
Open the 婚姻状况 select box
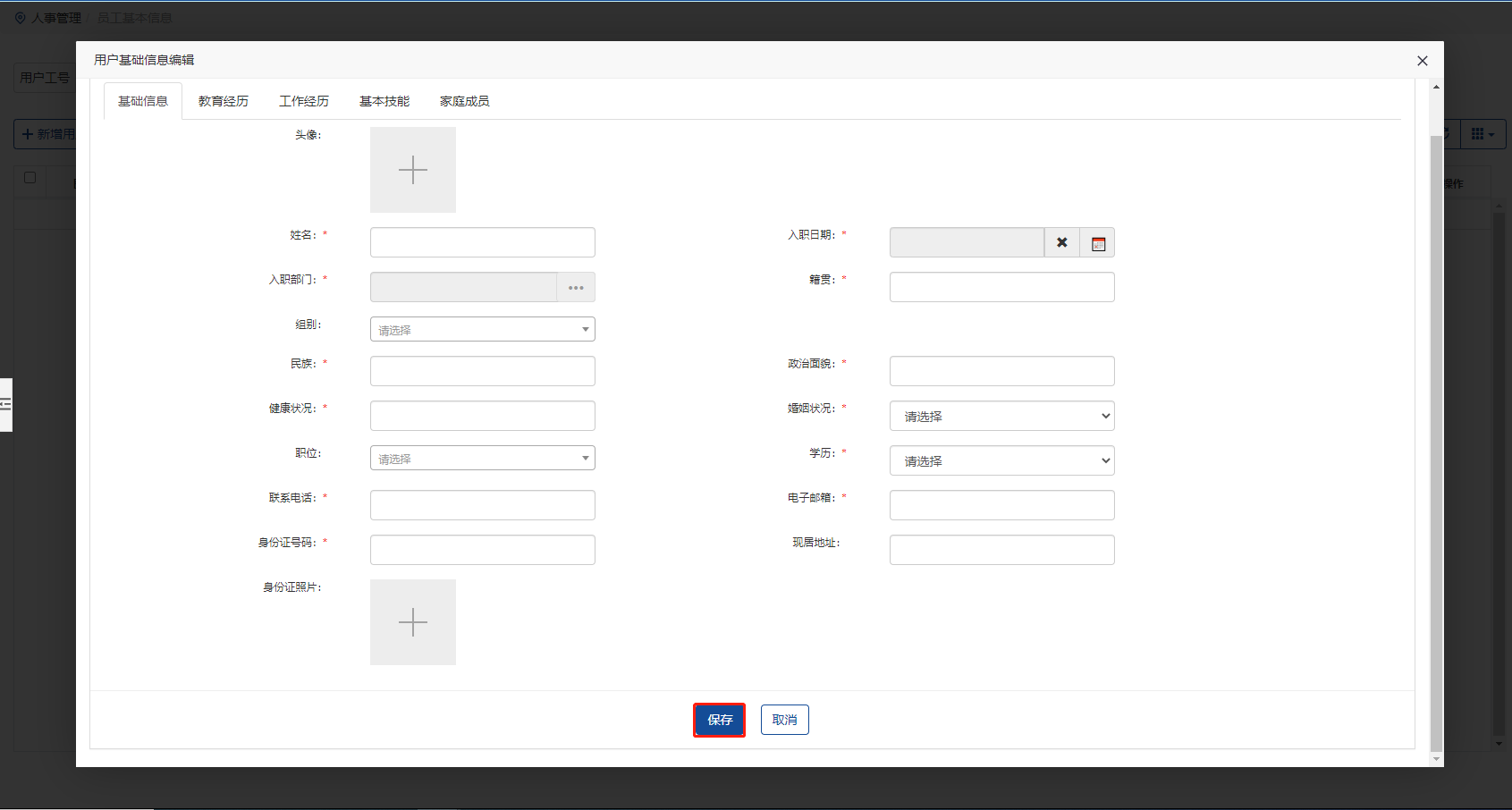point(1001,416)
